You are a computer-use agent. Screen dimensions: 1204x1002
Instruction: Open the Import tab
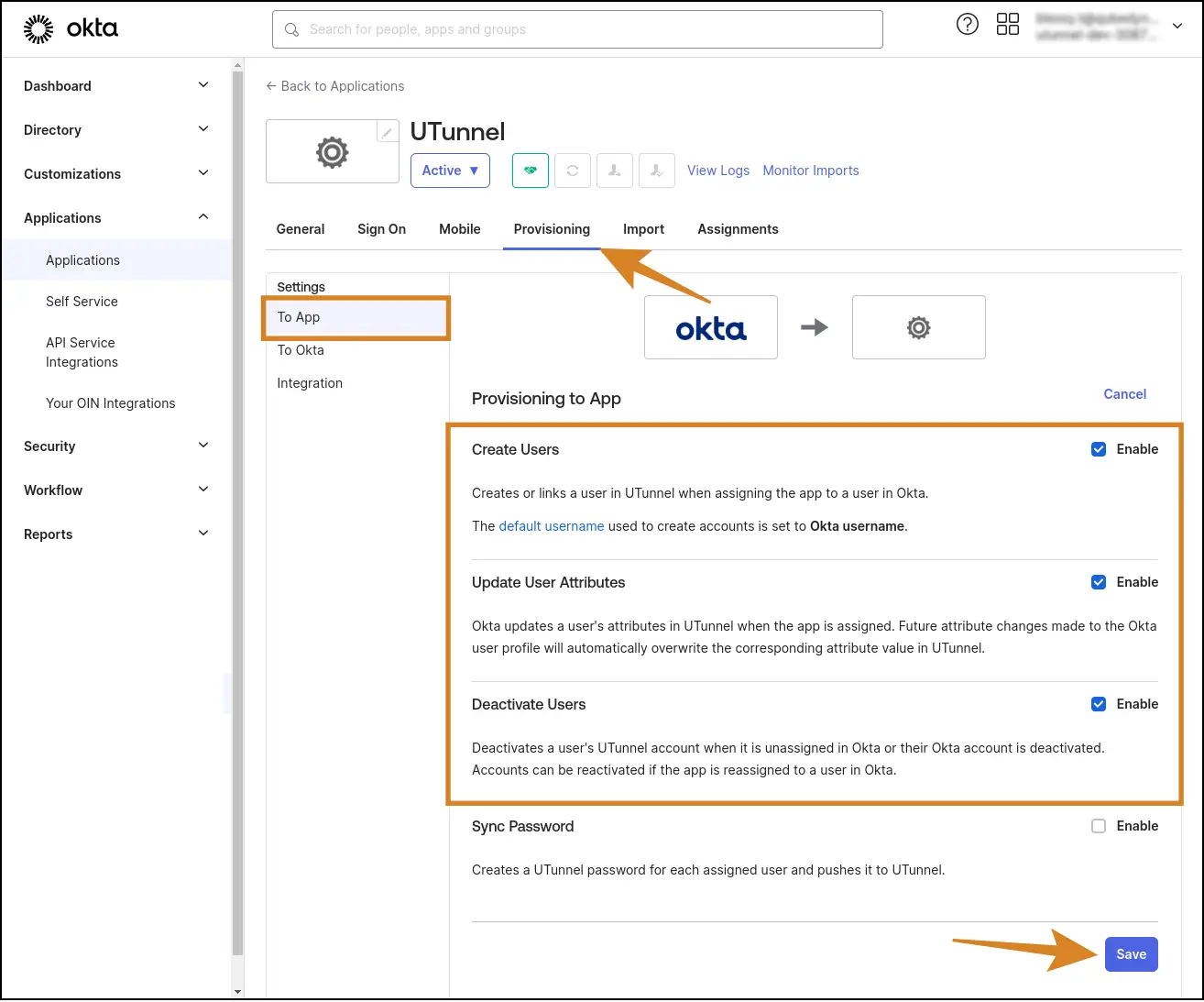643,229
